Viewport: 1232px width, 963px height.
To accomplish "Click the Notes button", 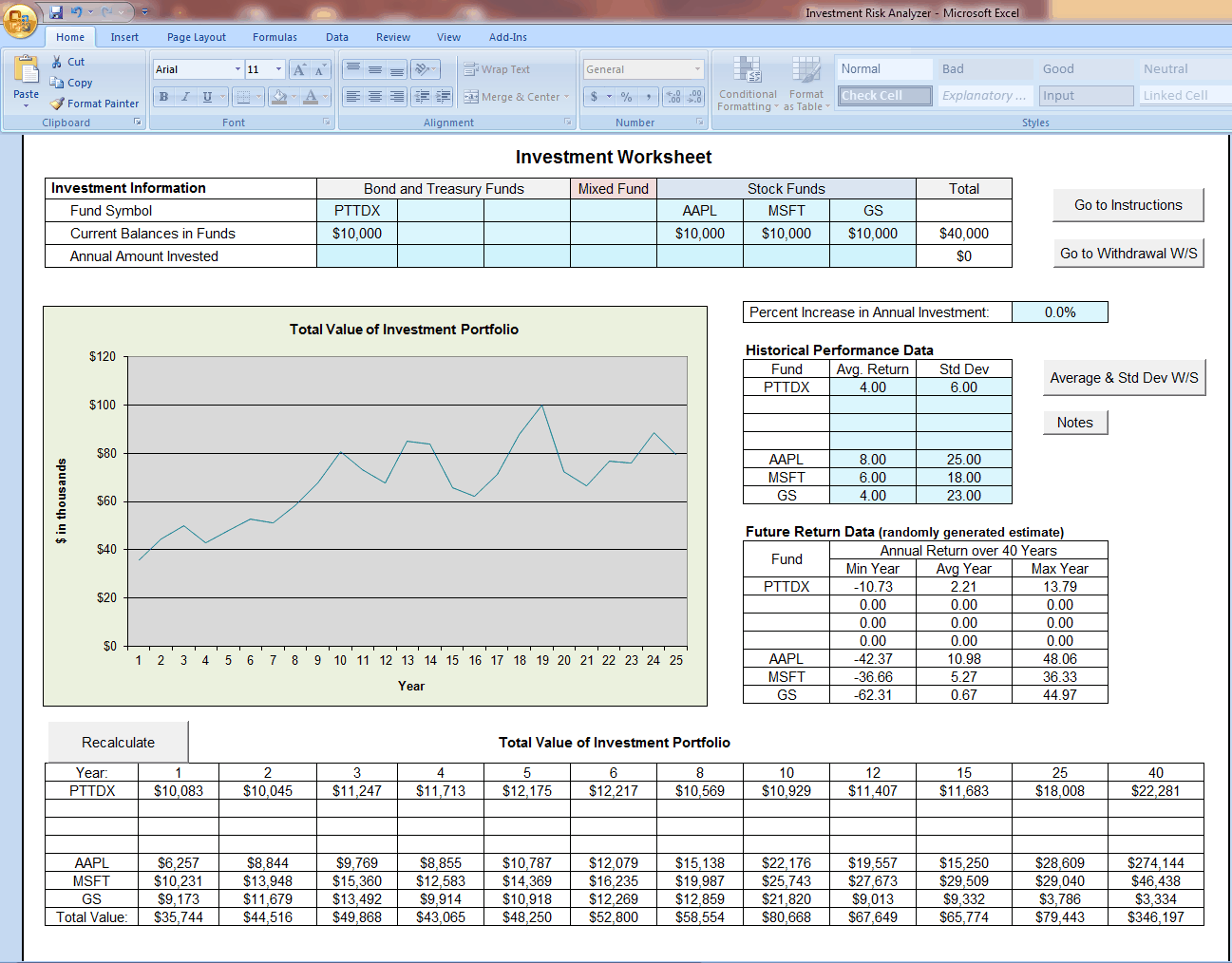I will (x=1075, y=423).
